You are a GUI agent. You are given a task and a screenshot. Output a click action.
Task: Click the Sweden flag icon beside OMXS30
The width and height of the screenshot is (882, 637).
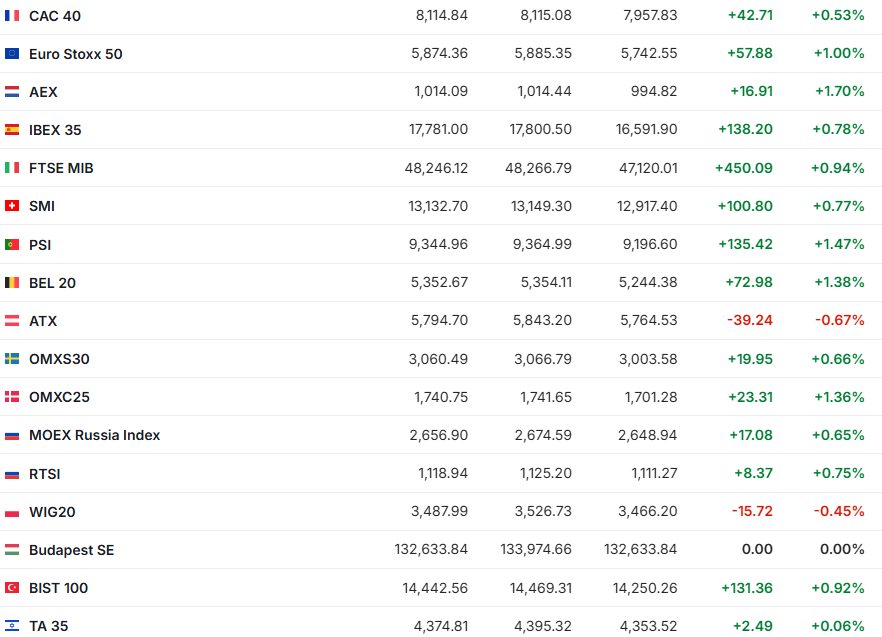tap(12, 359)
